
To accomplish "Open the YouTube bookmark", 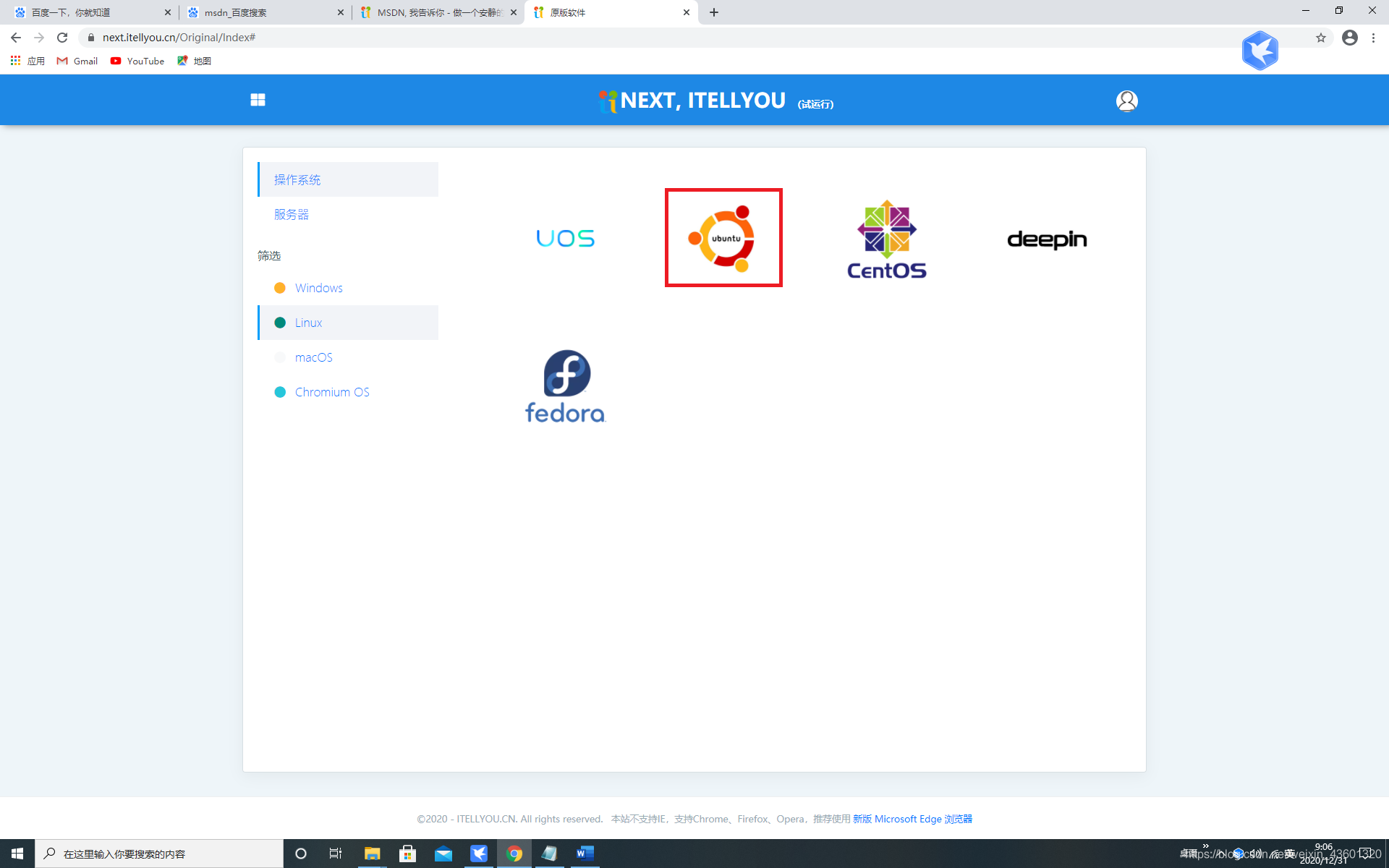I will pyautogui.click(x=137, y=61).
